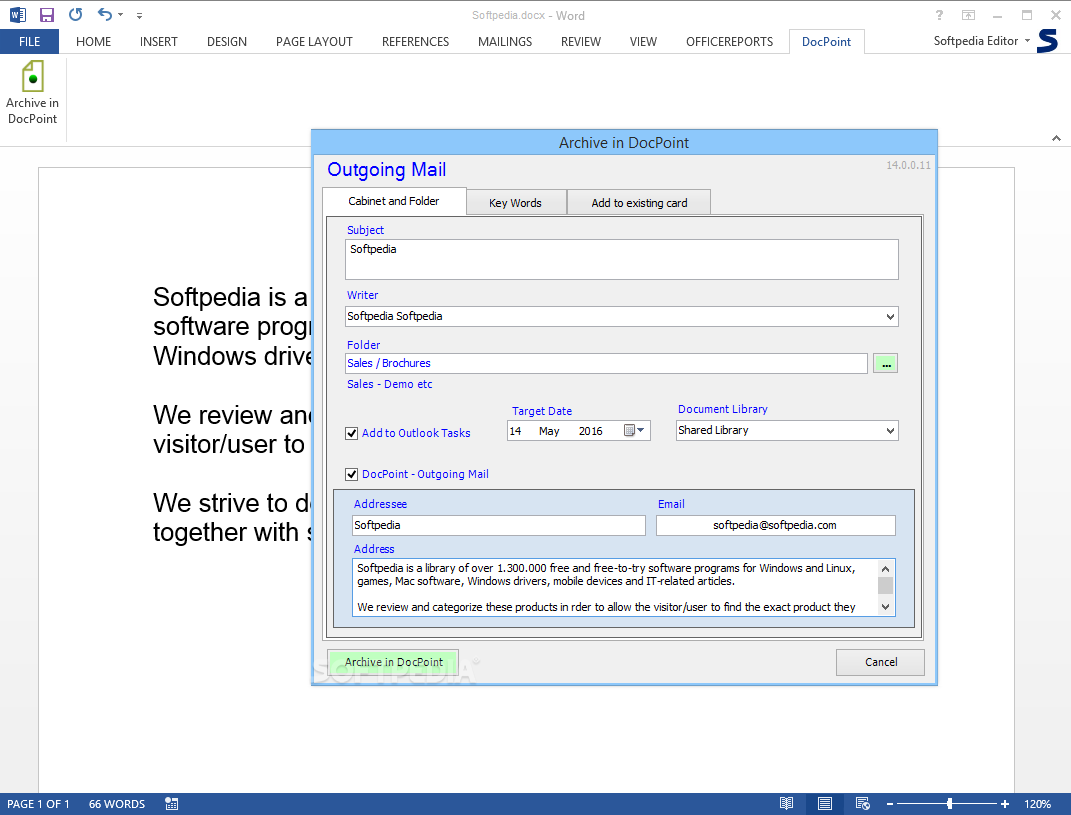Toggle the DocPoint - Outgoing Mail checkbox
This screenshot has height=815, width=1071.
click(x=352, y=474)
